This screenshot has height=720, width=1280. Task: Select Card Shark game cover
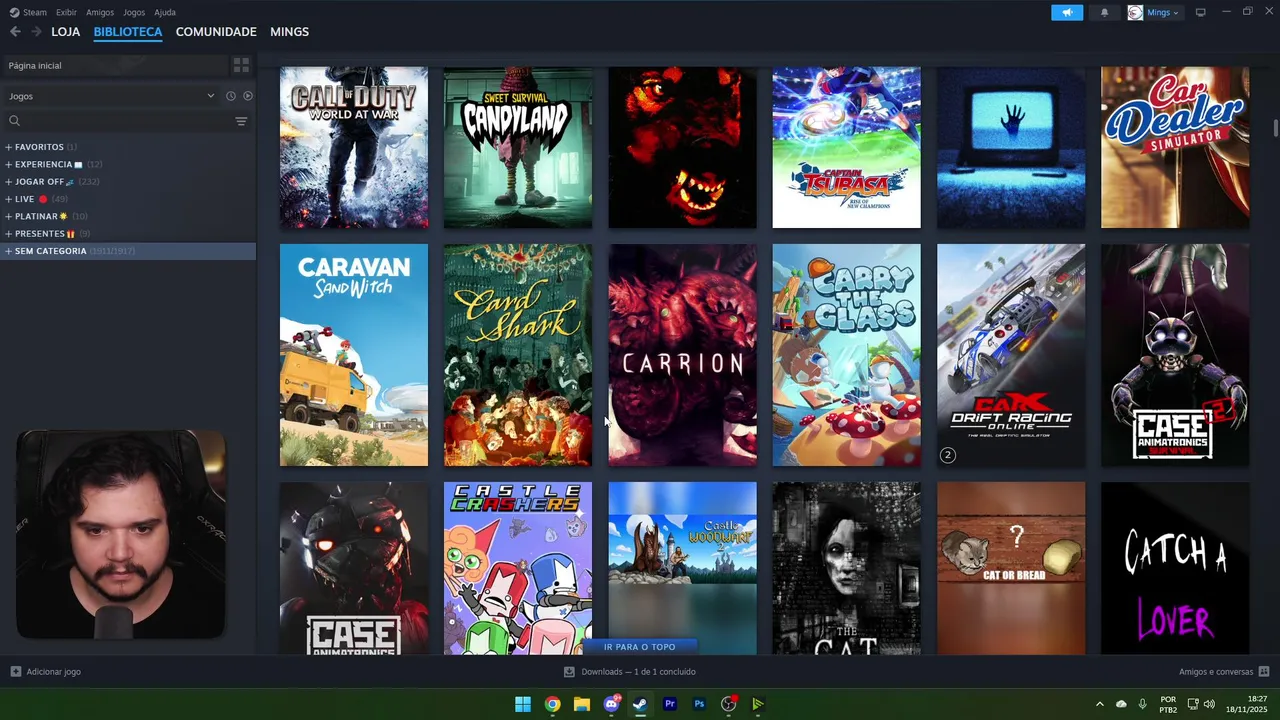[x=518, y=355]
